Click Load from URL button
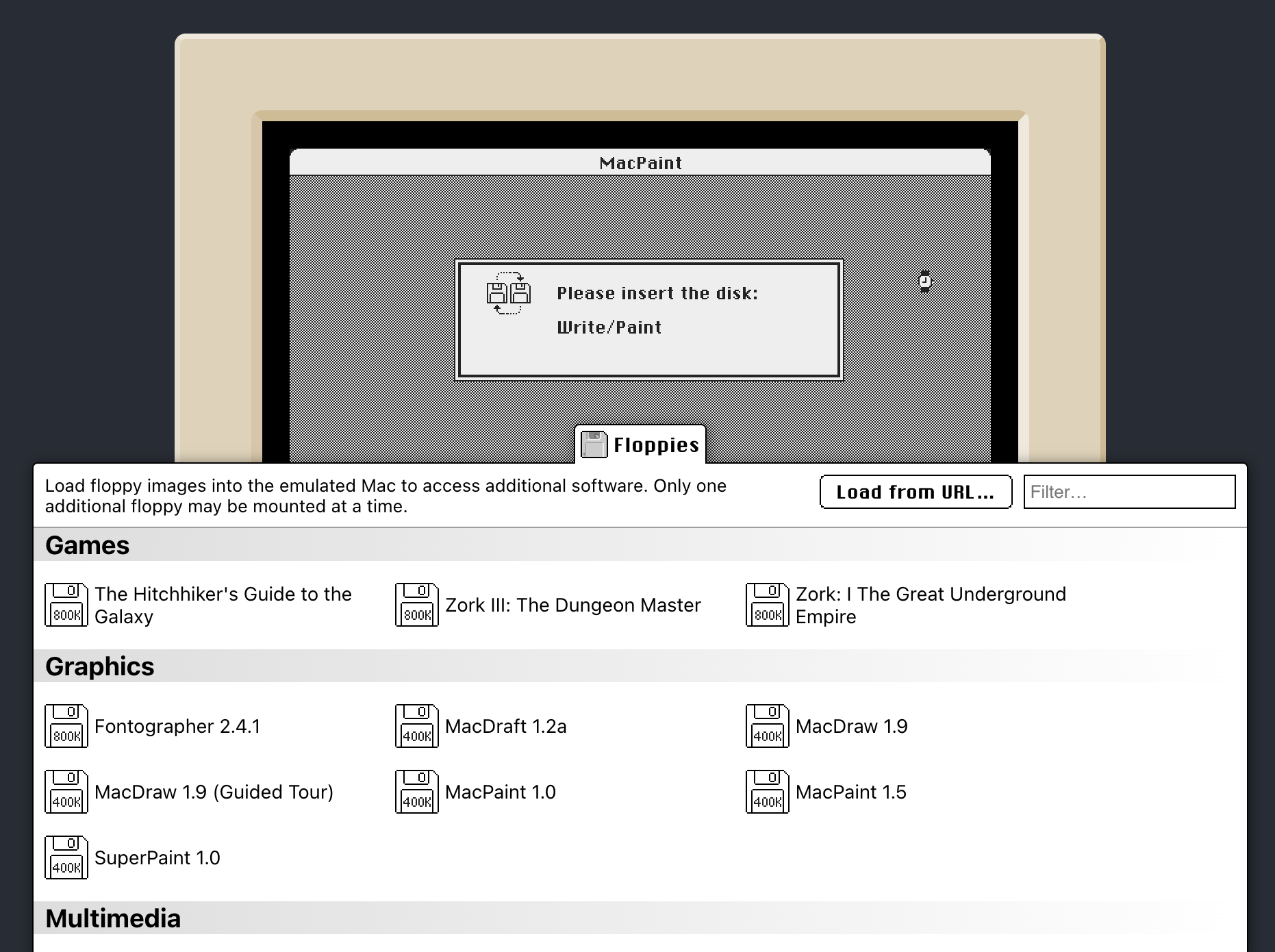 (916, 492)
